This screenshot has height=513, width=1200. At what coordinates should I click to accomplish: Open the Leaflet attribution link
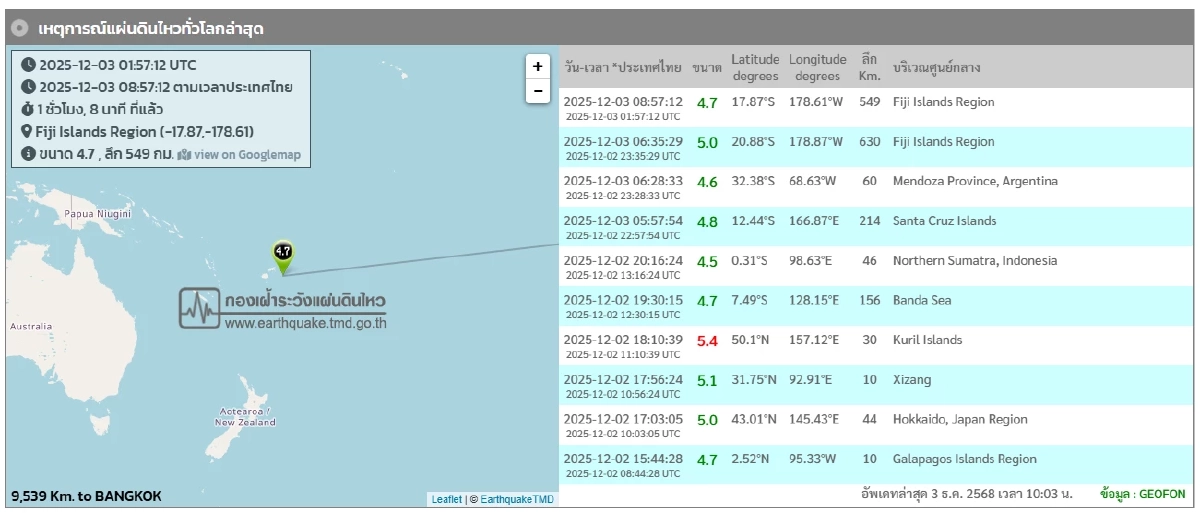446,499
